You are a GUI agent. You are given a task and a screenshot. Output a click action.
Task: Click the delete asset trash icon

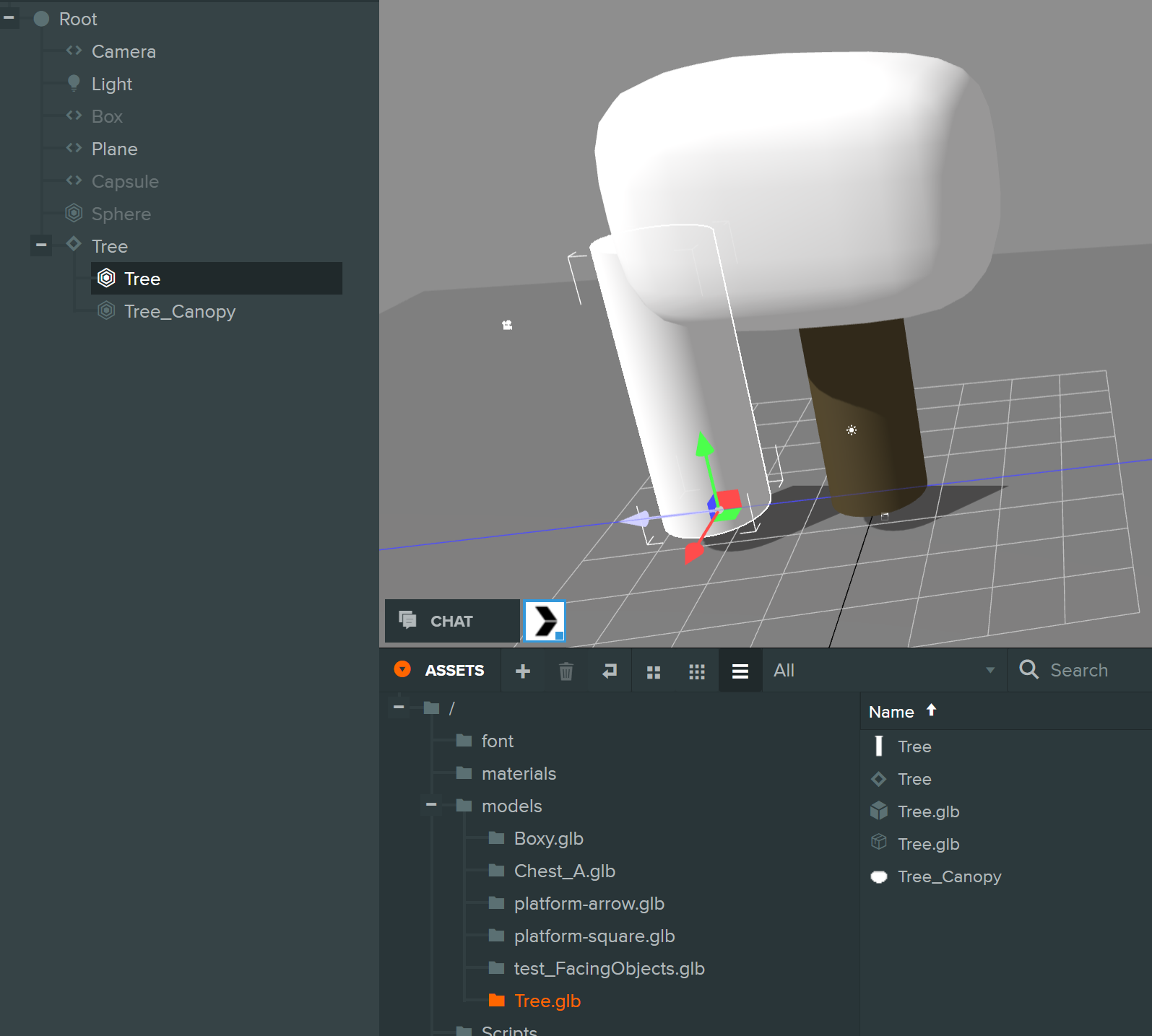tap(566, 671)
